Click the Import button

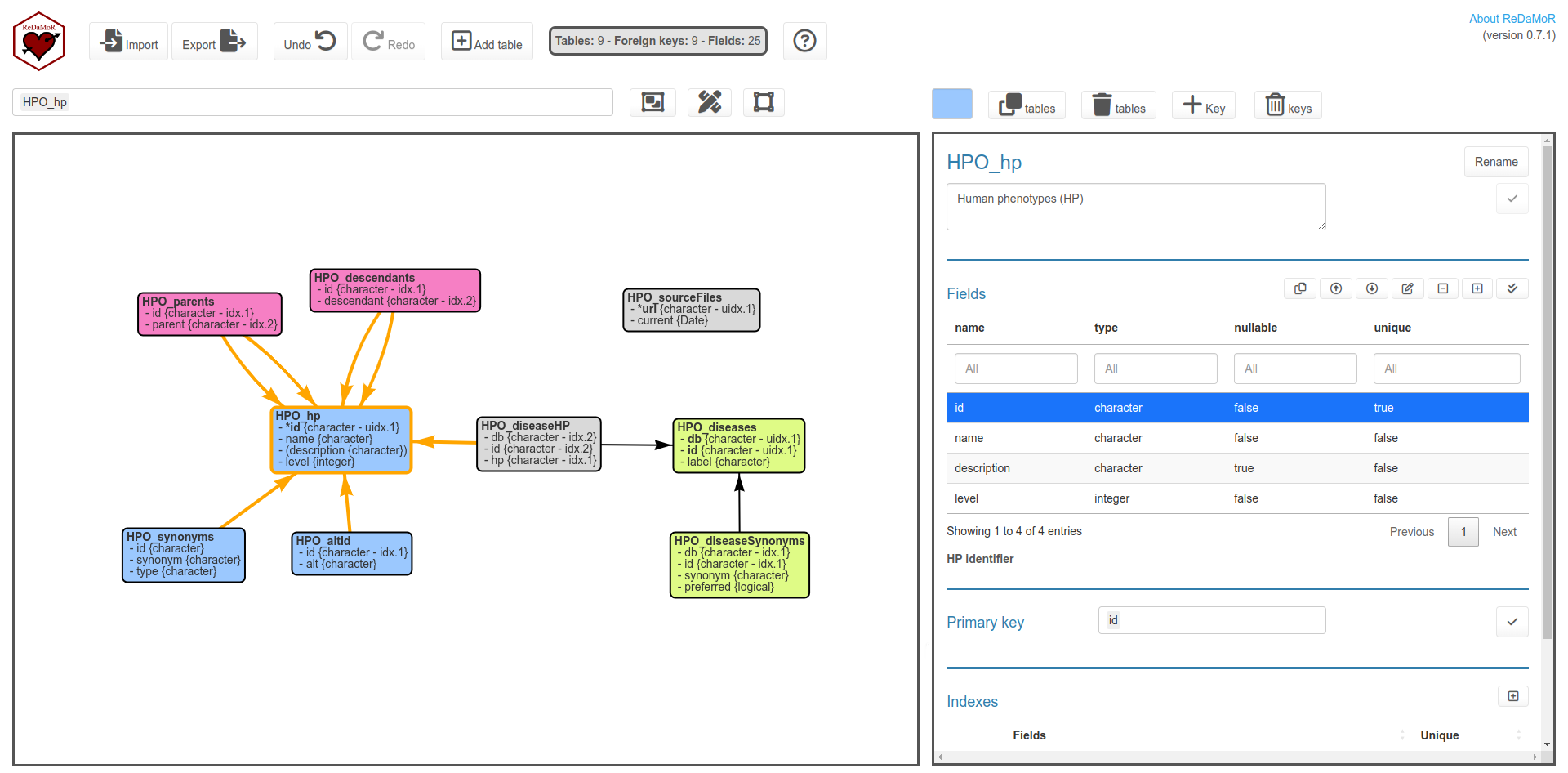pyautogui.click(x=129, y=42)
